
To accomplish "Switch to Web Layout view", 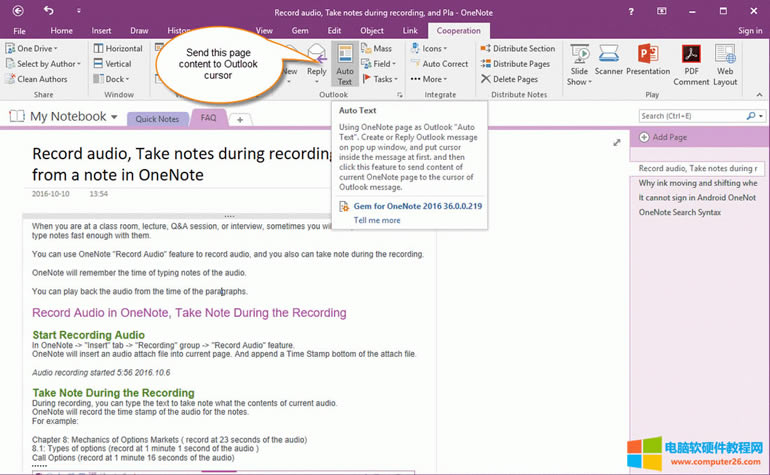I will pos(725,62).
